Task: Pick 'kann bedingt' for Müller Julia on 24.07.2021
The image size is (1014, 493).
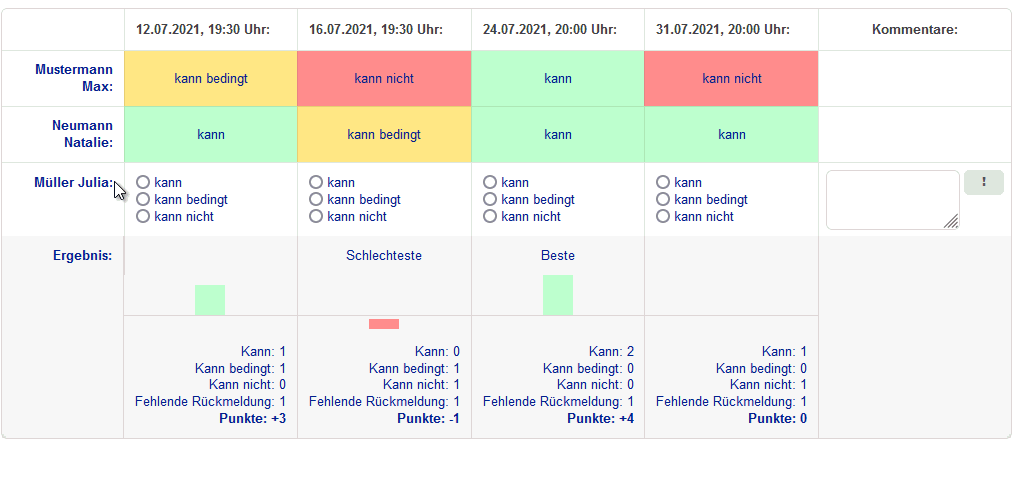Action: point(490,199)
